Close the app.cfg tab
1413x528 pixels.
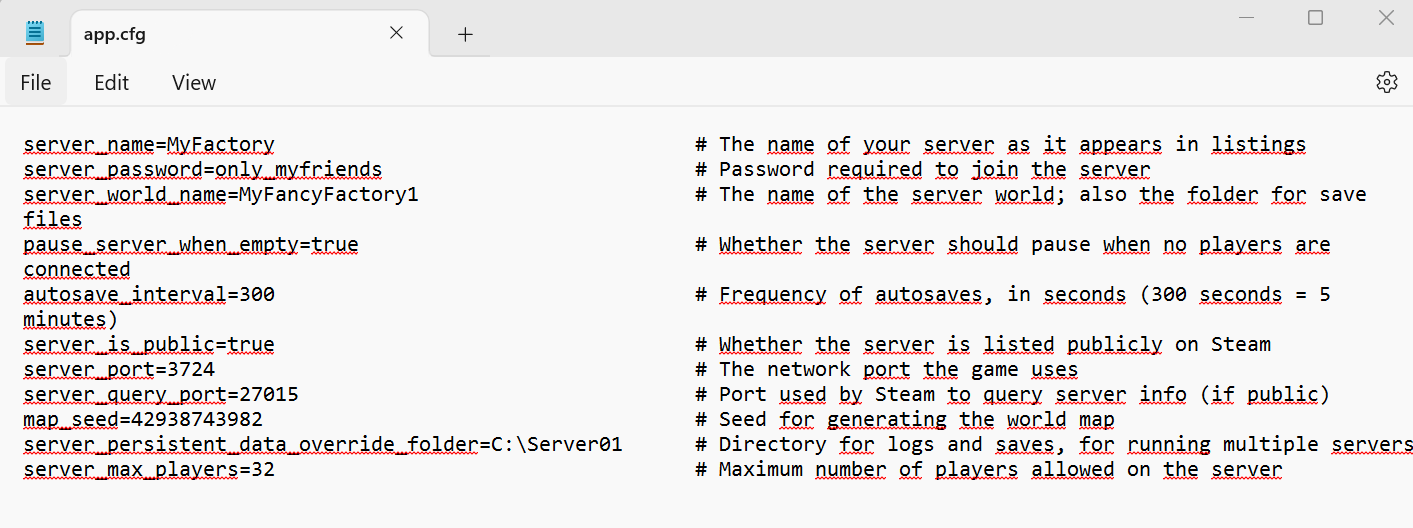point(396,33)
